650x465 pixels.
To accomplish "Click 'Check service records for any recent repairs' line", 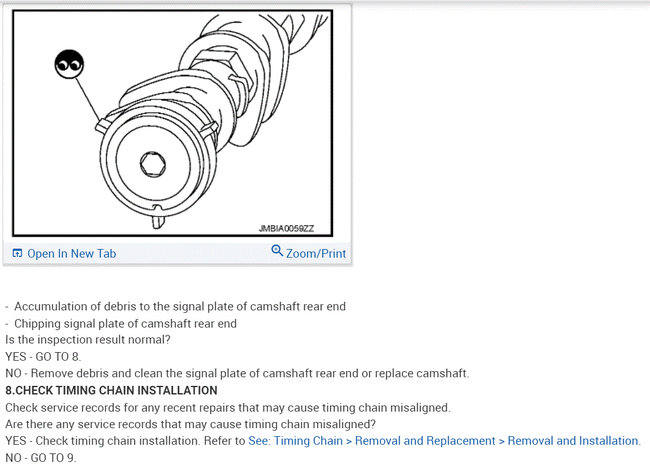I will coord(228,407).
